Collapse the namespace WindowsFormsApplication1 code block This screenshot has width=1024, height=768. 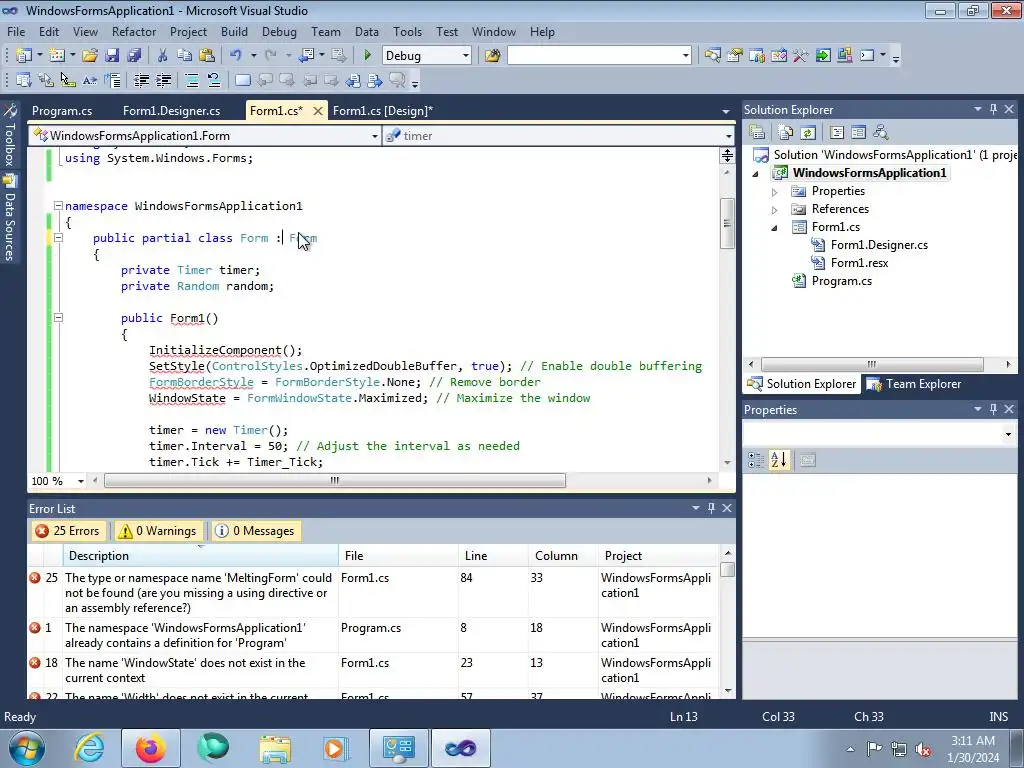pos(58,206)
